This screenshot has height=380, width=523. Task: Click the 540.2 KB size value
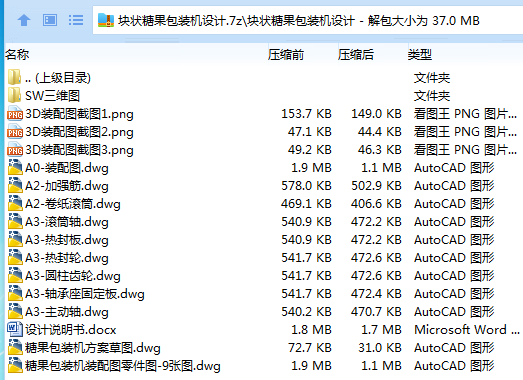click(x=306, y=312)
